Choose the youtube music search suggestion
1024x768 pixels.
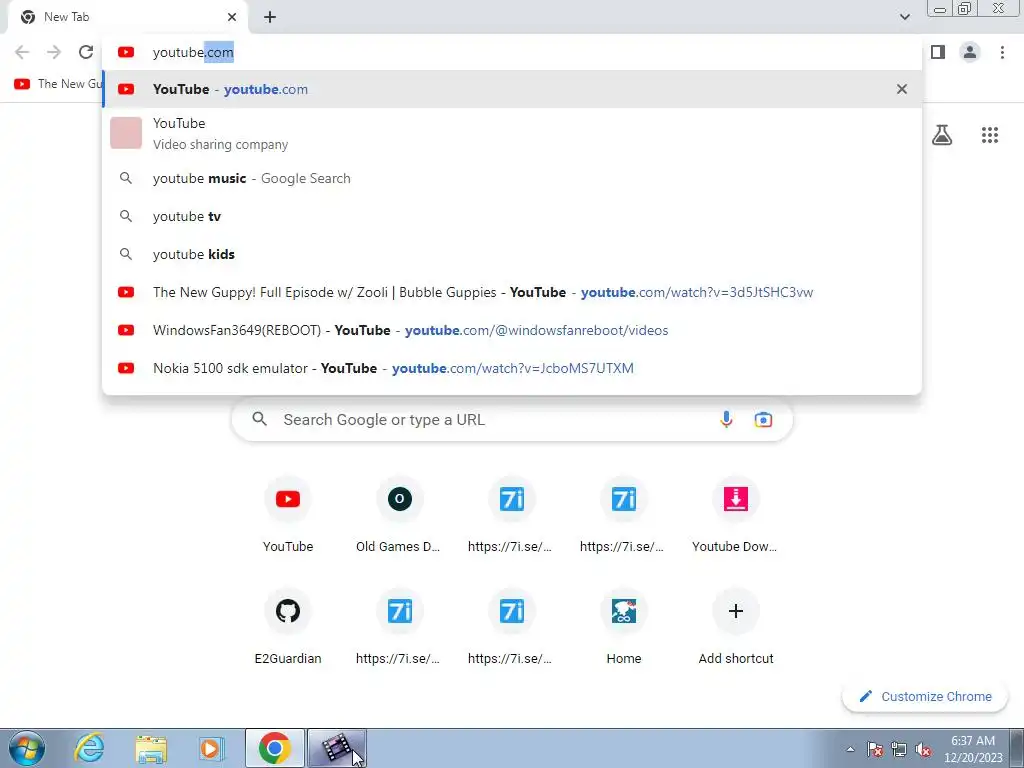coord(512,178)
